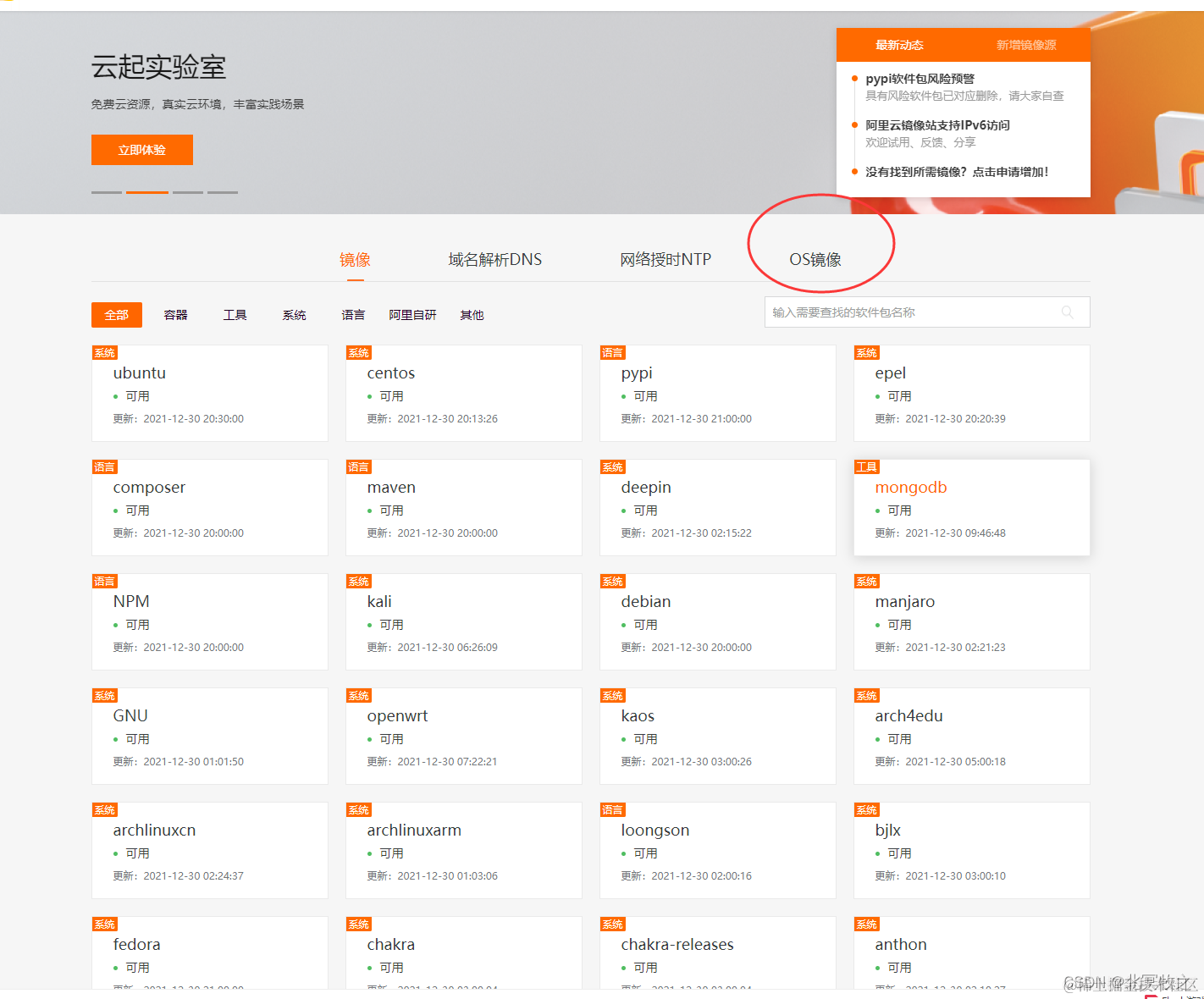Click the 工具 tag on mongodb card
1204x999 pixels.
click(x=867, y=467)
